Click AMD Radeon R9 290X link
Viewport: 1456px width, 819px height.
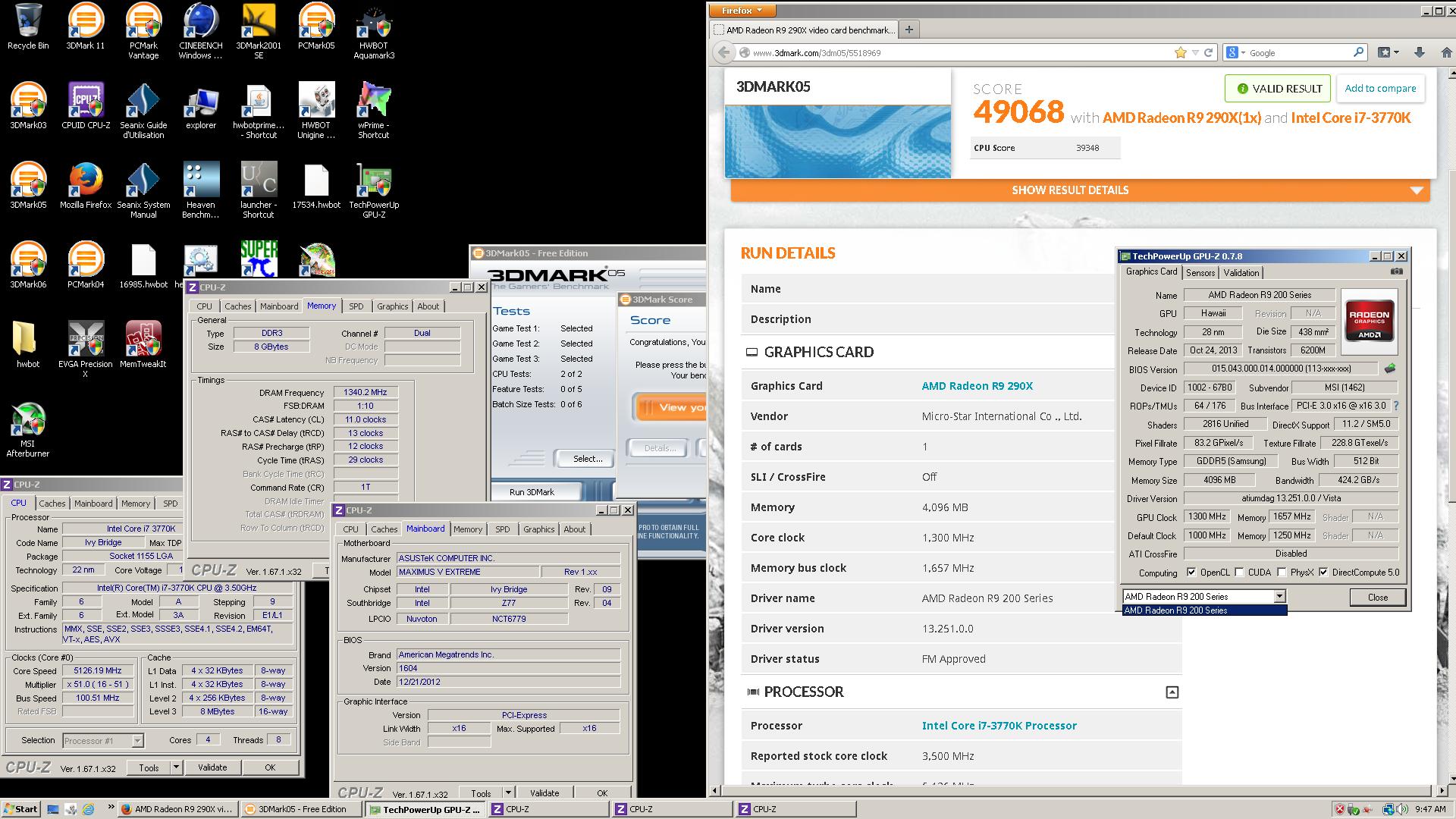coord(977,386)
